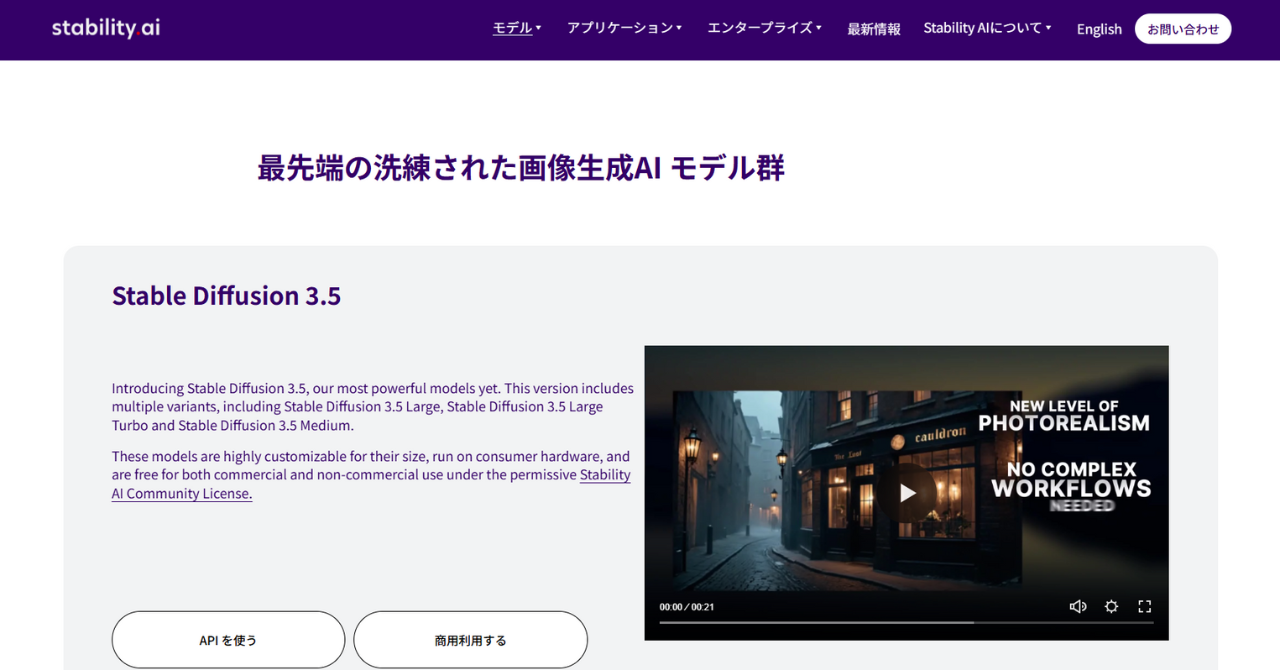Open the Stability AI Community License link
The height and width of the screenshot is (670, 1280).
(182, 493)
